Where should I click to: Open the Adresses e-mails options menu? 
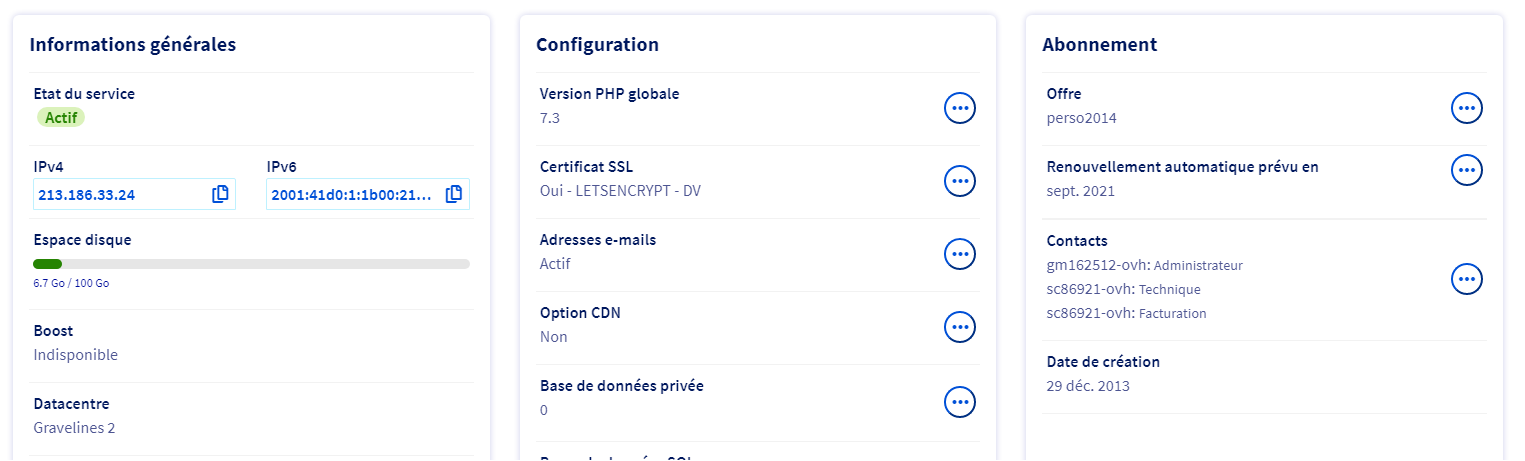click(x=960, y=254)
